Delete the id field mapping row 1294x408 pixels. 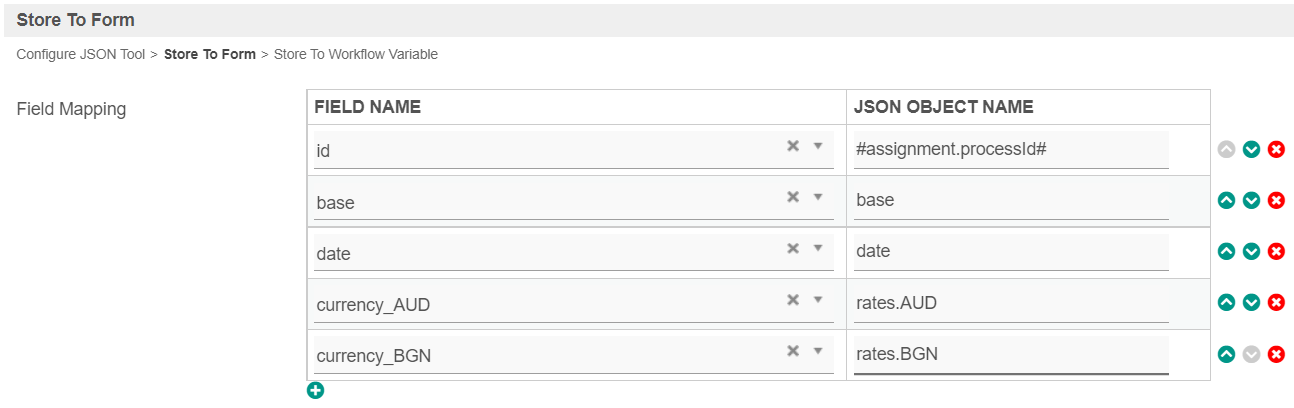pos(1276,150)
